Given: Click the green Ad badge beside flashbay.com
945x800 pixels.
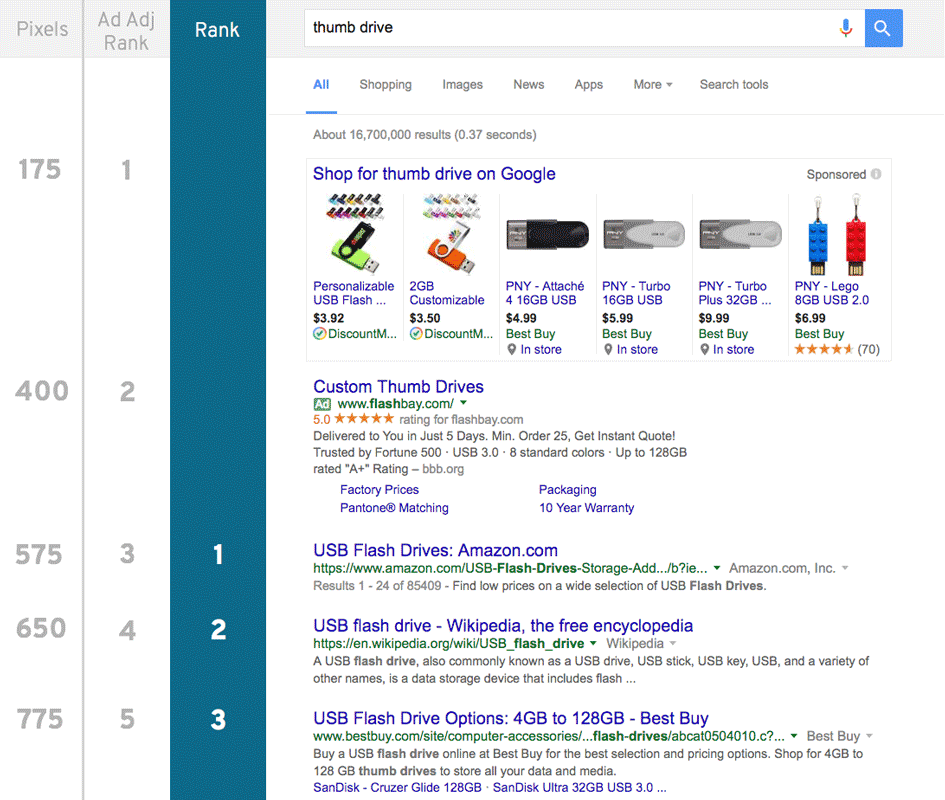Looking at the screenshot, I should 322,404.
